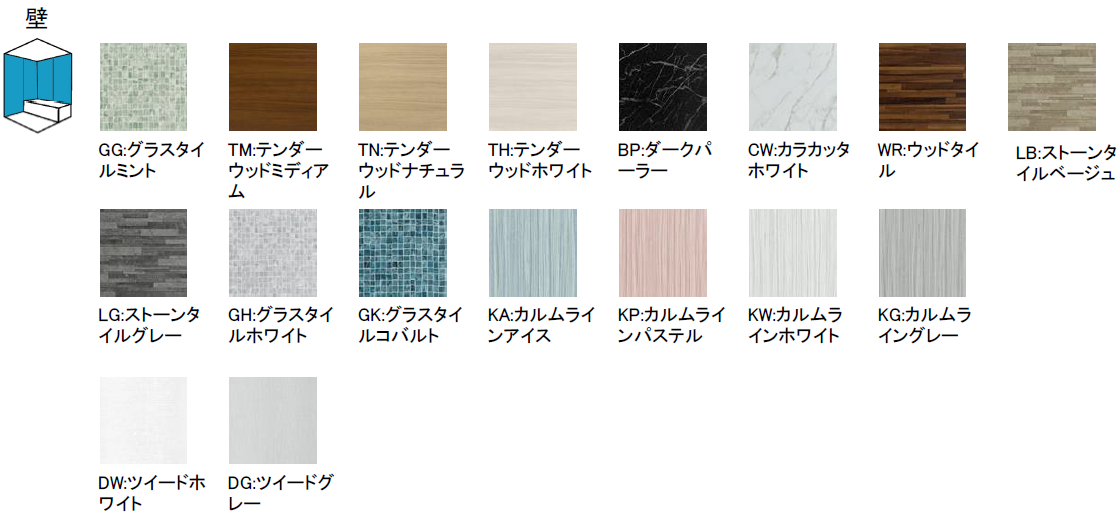Select the WR Wood Tile swatch
Image resolution: width=1120 pixels, height=525 pixels.
(923, 87)
